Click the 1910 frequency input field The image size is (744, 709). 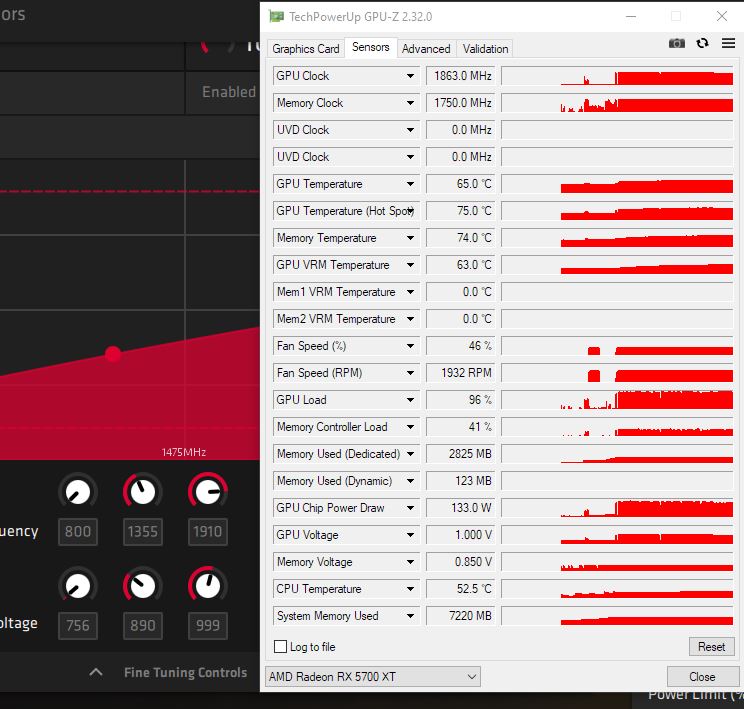click(208, 532)
